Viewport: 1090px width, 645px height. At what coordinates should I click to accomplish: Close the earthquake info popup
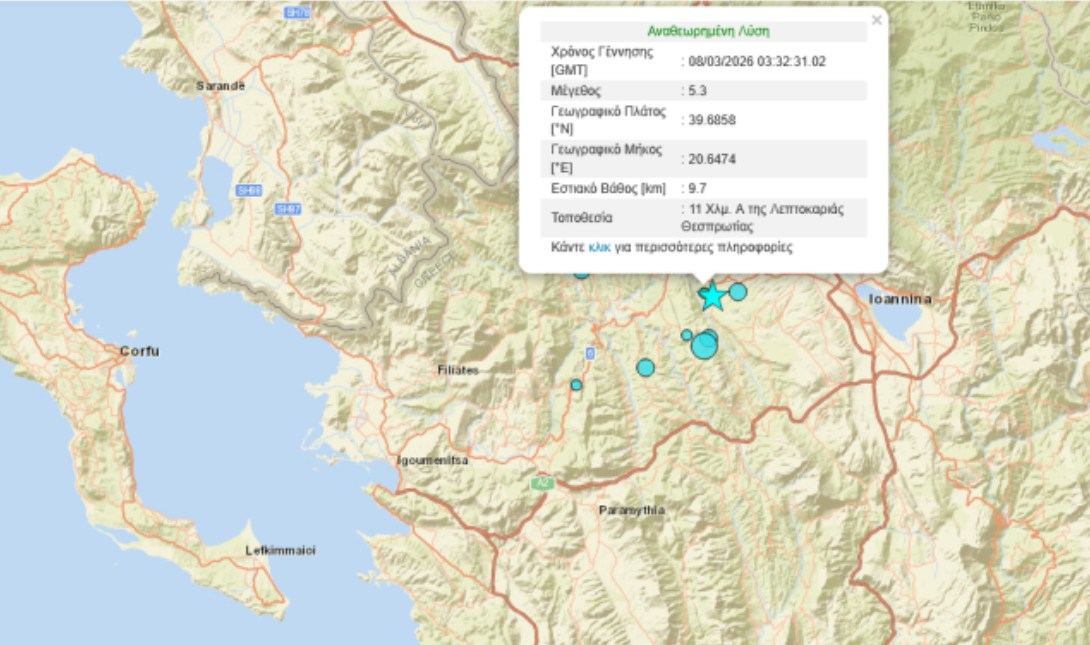(x=877, y=19)
